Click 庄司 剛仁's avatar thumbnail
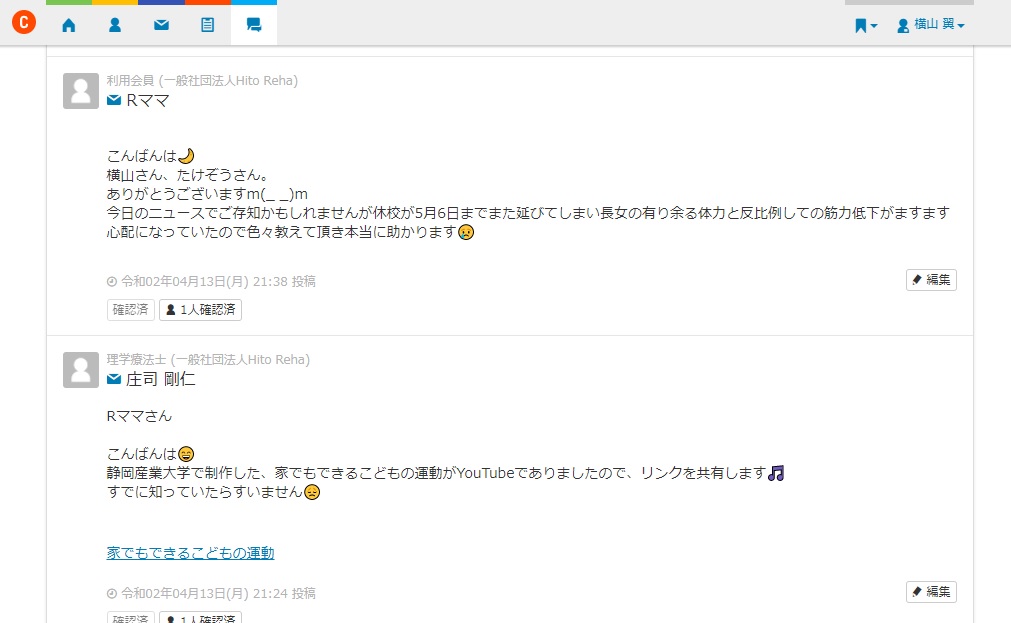1011x623 pixels. [81, 370]
